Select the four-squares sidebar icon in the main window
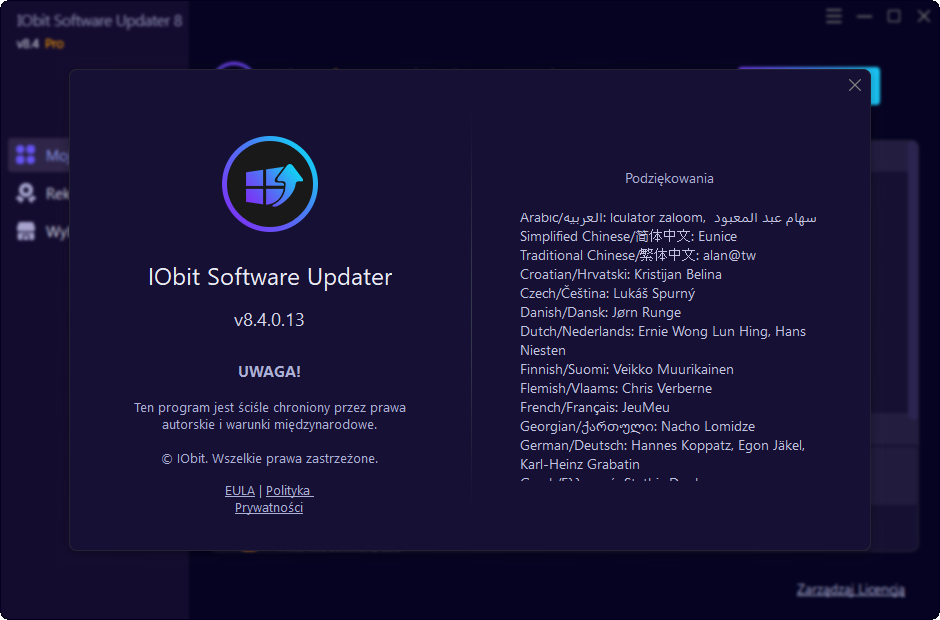The width and height of the screenshot is (940, 620). coord(26,154)
